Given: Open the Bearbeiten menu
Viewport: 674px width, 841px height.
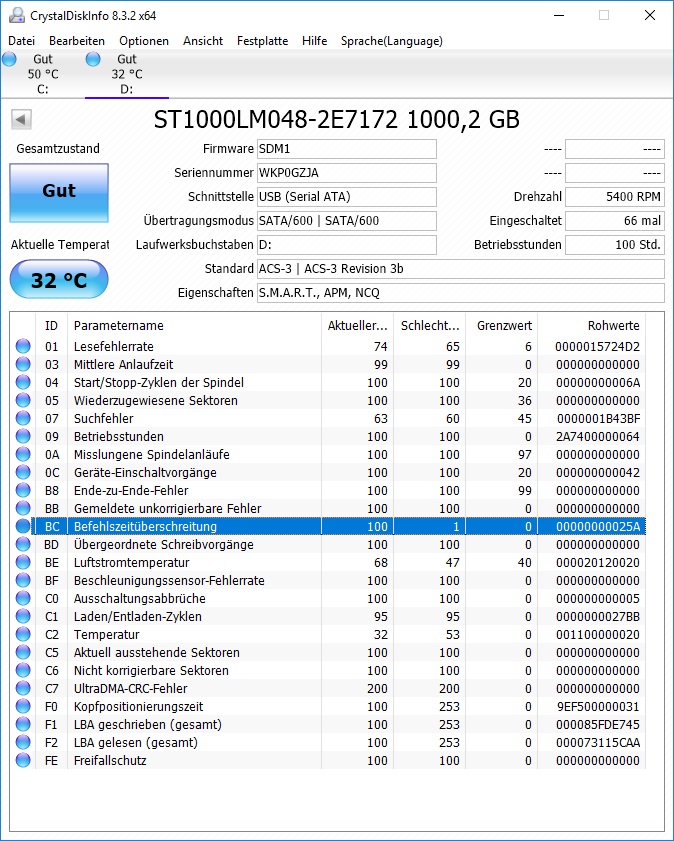Looking at the screenshot, I should point(77,41).
